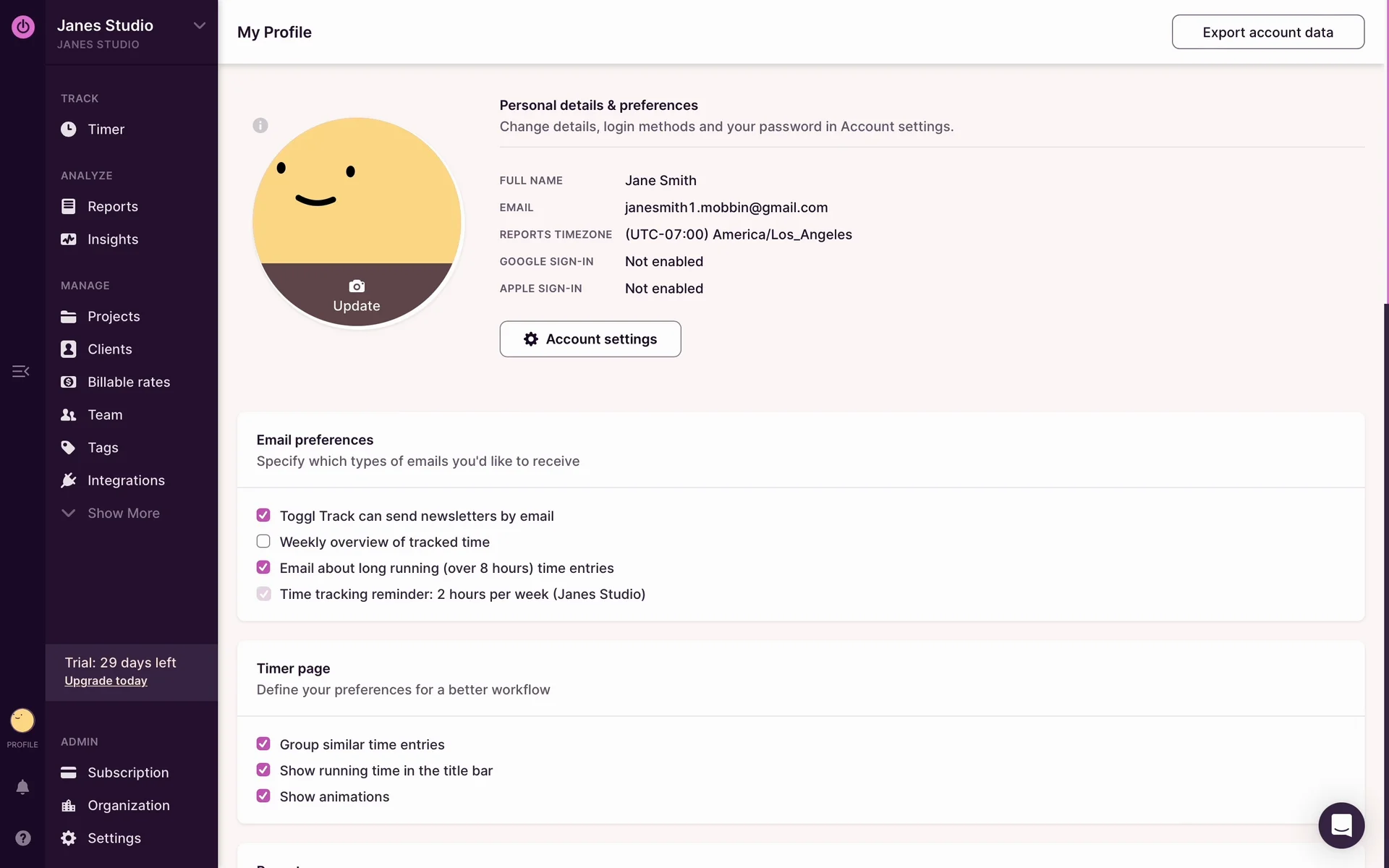The image size is (1389, 868).
Task: Click the Timer clock icon
Action: pos(69,129)
